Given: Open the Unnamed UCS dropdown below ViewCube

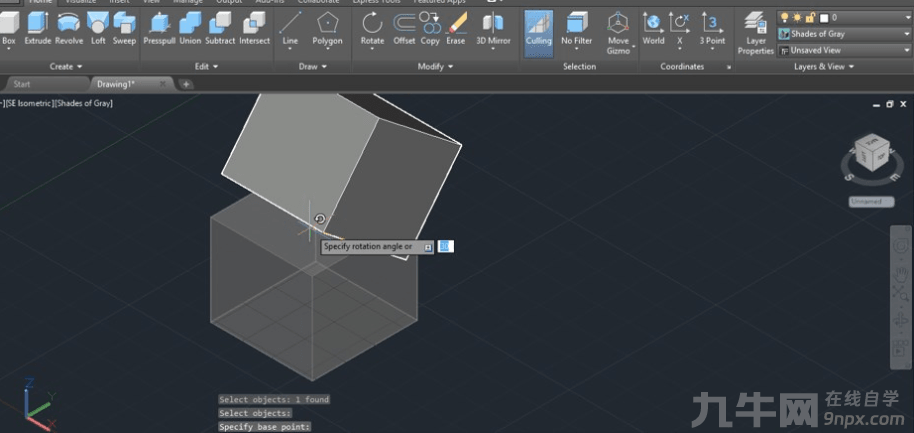Looking at the screenshot, I should (x=871, y=202).
